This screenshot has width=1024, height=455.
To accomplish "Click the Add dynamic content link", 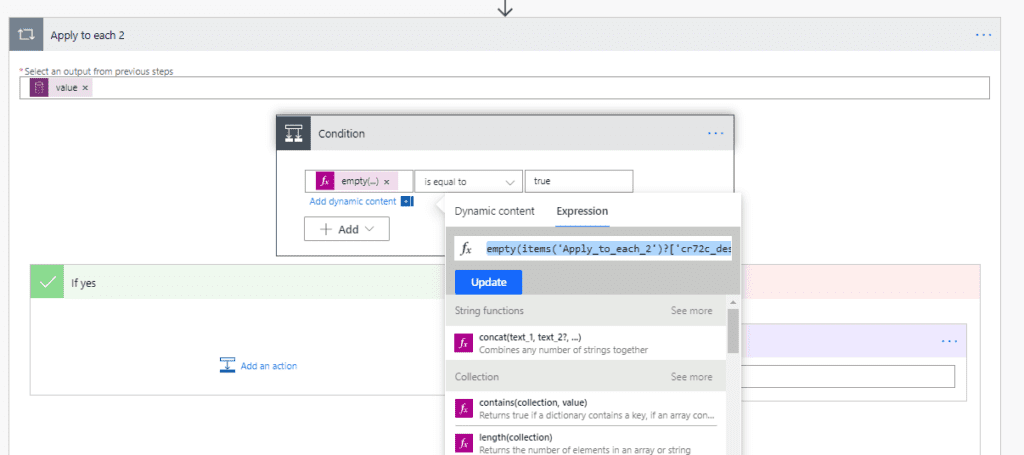I will [353, 202].
